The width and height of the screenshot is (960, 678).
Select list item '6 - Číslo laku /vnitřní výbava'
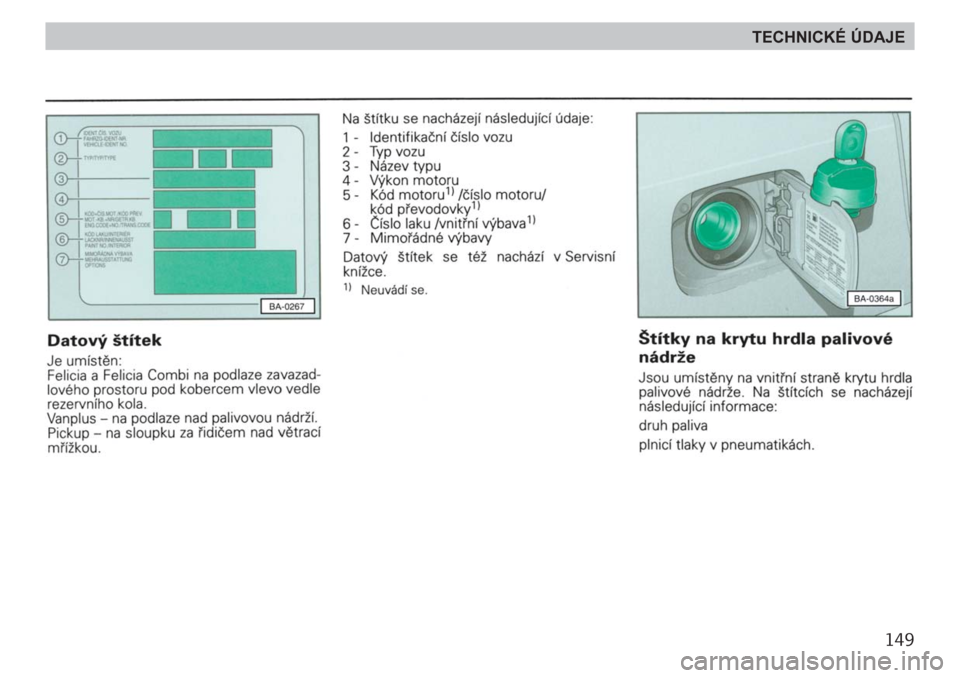point(440,224)
